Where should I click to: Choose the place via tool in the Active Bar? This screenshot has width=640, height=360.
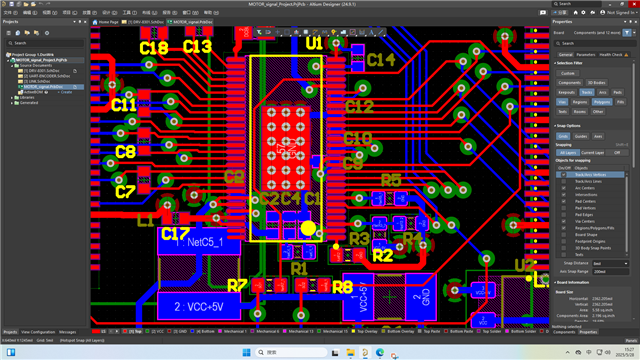point(334,32)
